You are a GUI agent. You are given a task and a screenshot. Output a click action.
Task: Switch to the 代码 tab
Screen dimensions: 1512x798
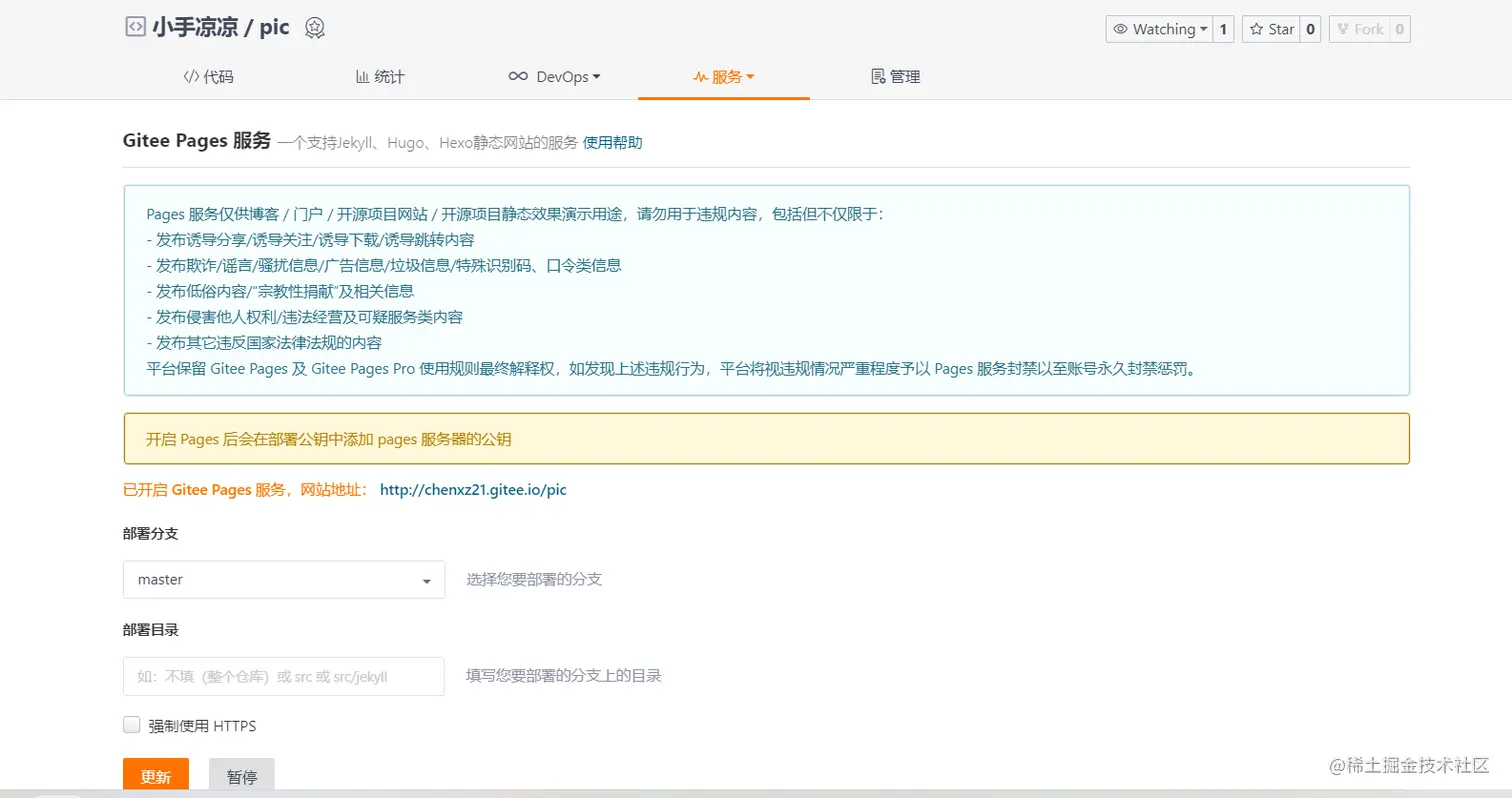pyautogui.click(x=208, y=77)
